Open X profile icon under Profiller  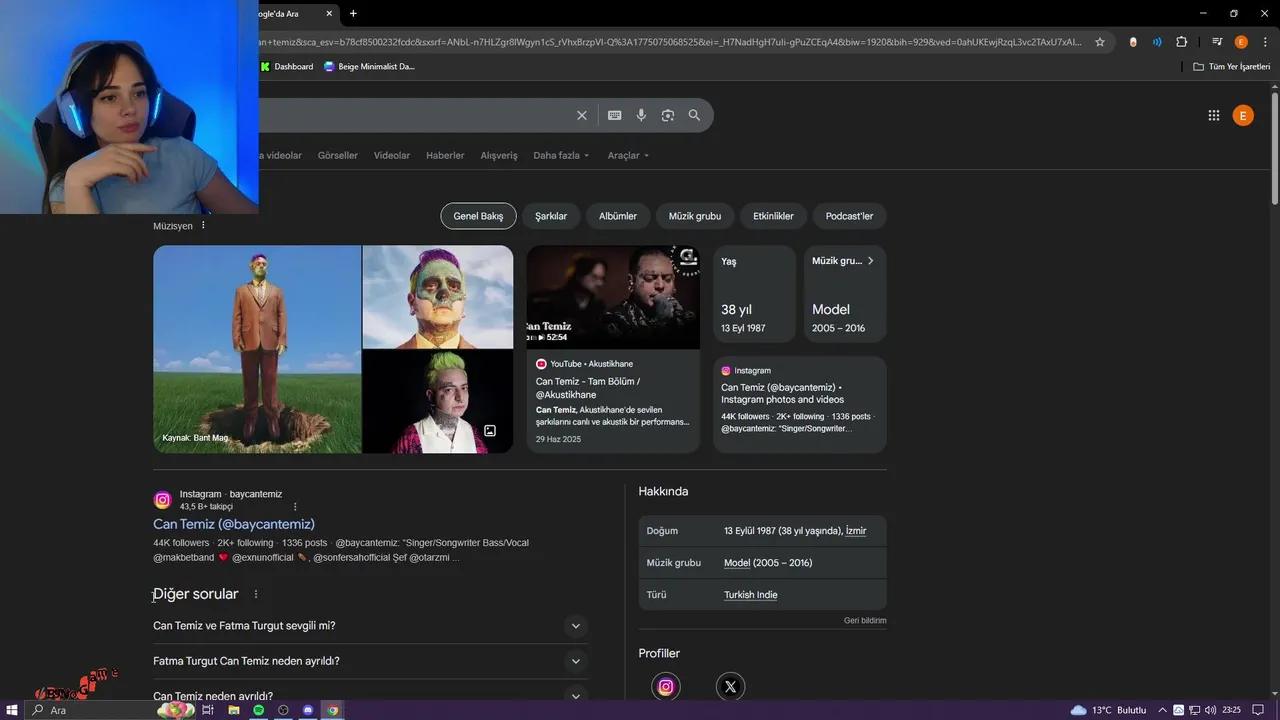pos(730,686)
